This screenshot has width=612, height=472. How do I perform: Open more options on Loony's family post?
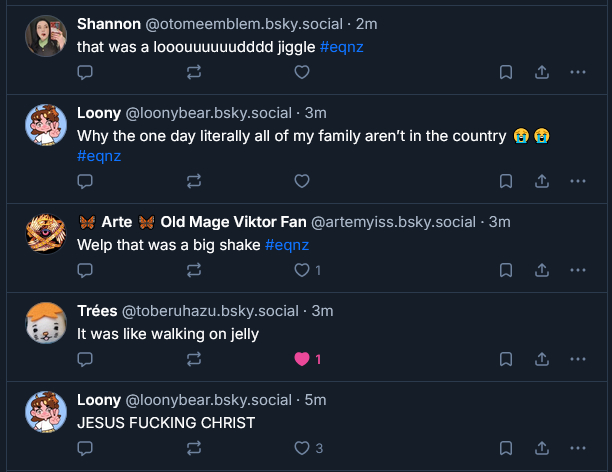[x=577, y=181]
